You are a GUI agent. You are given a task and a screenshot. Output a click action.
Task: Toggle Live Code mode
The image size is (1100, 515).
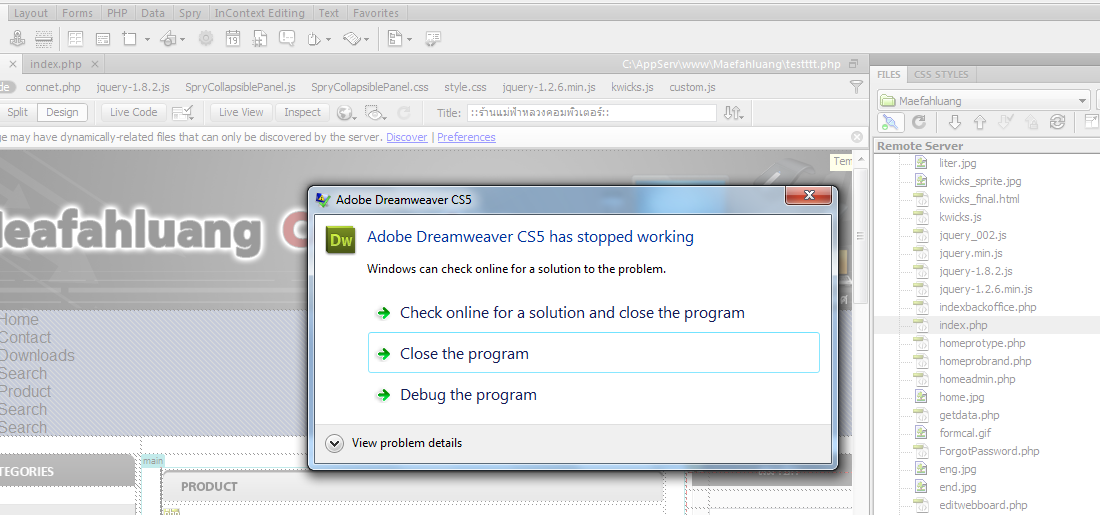coord(134,112)
